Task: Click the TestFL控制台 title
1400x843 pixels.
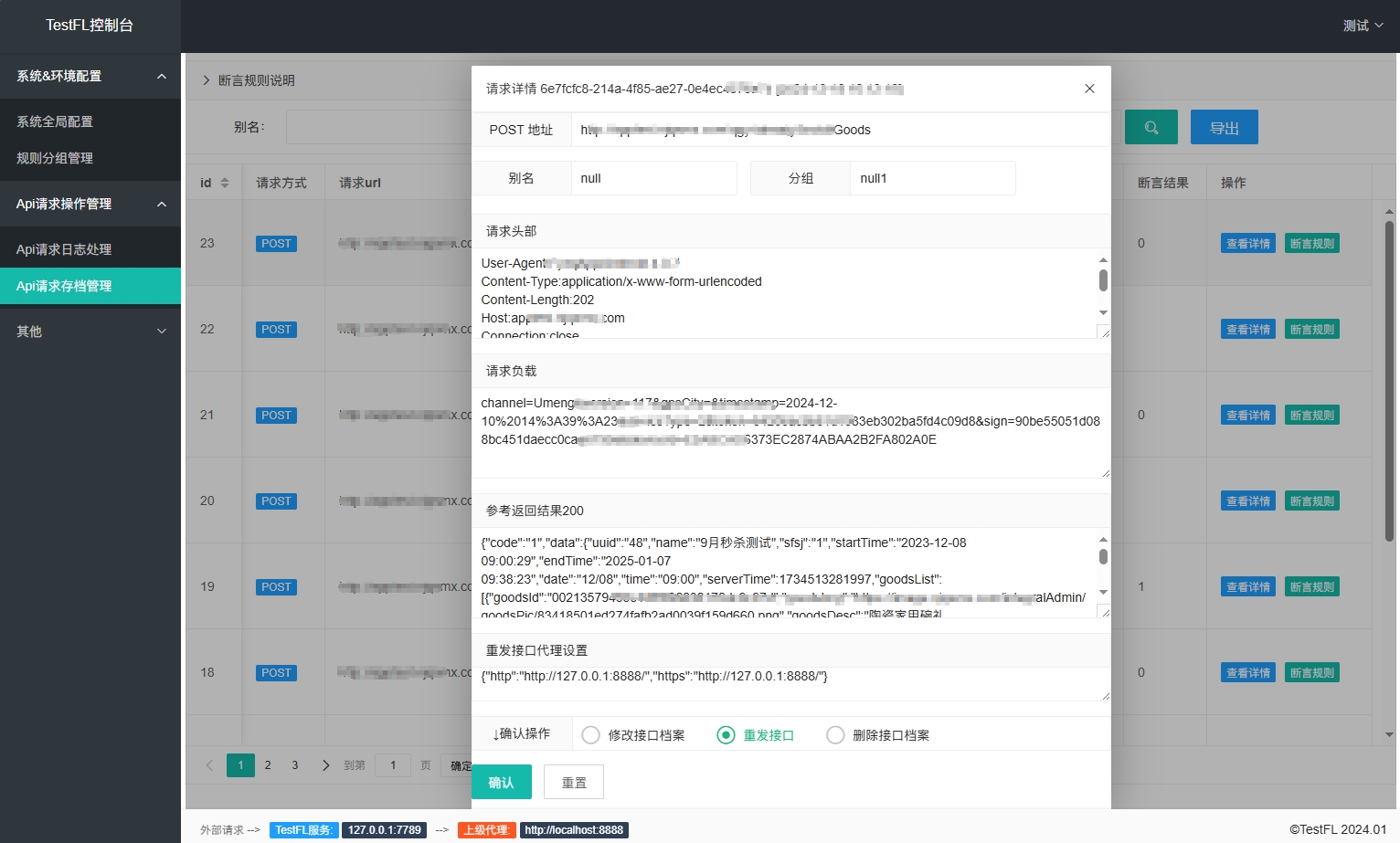Action: click(90, 26)
